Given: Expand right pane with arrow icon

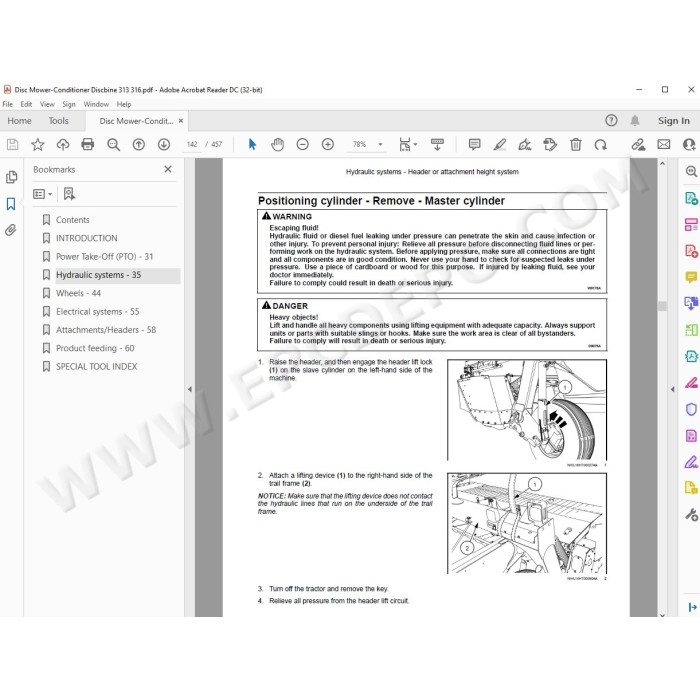Looking at the screenshot, I should pyautogui.click(x=692, y=607).
